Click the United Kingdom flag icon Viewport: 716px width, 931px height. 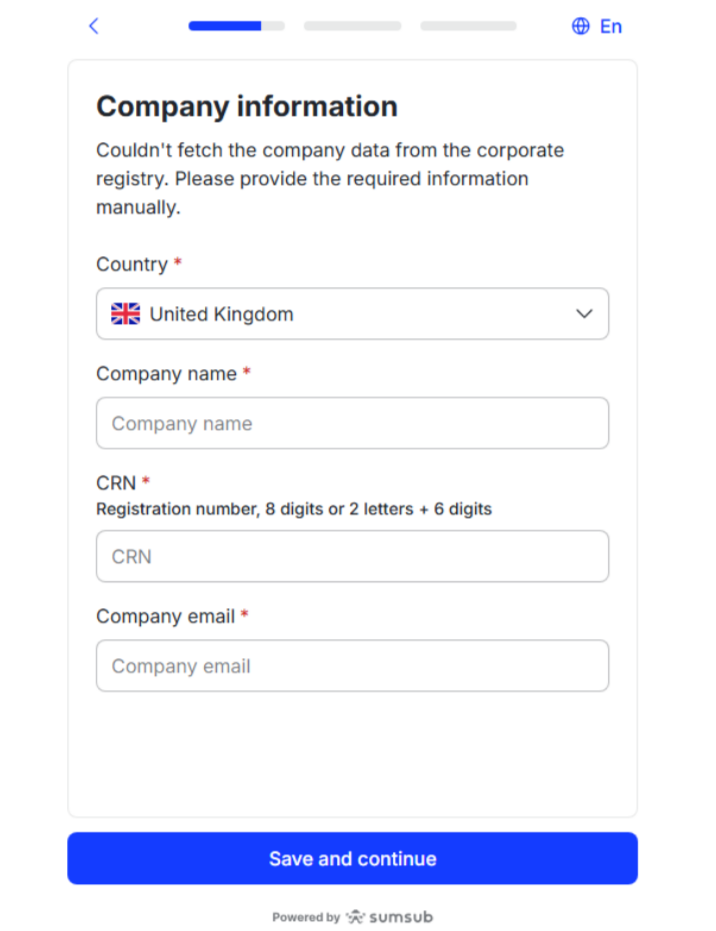point(126,314)
